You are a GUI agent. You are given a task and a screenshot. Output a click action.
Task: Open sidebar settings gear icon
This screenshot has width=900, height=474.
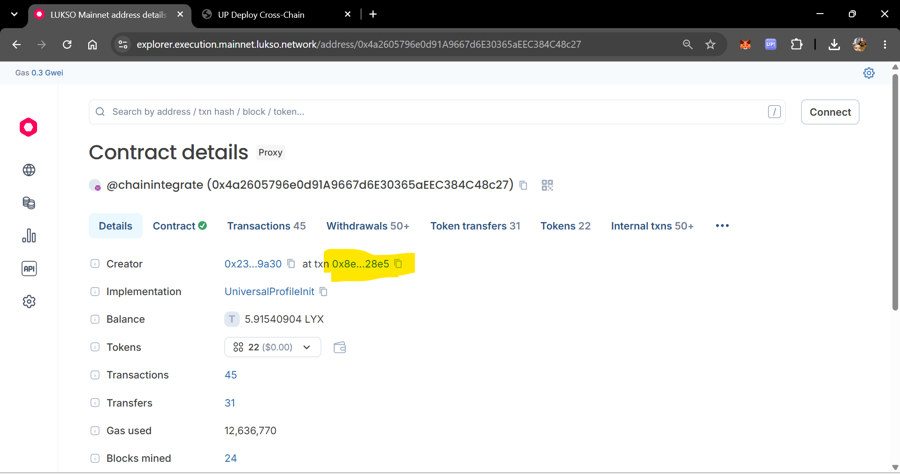point(29,301)
